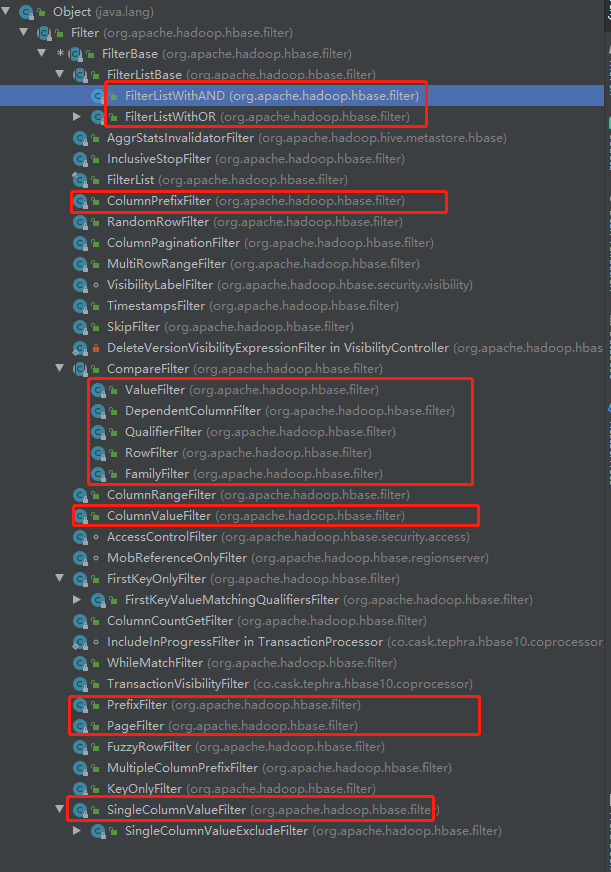Collapse the Object (java.lang) node
The height and width of the screenshot is (872, 611).
(6, 11)
